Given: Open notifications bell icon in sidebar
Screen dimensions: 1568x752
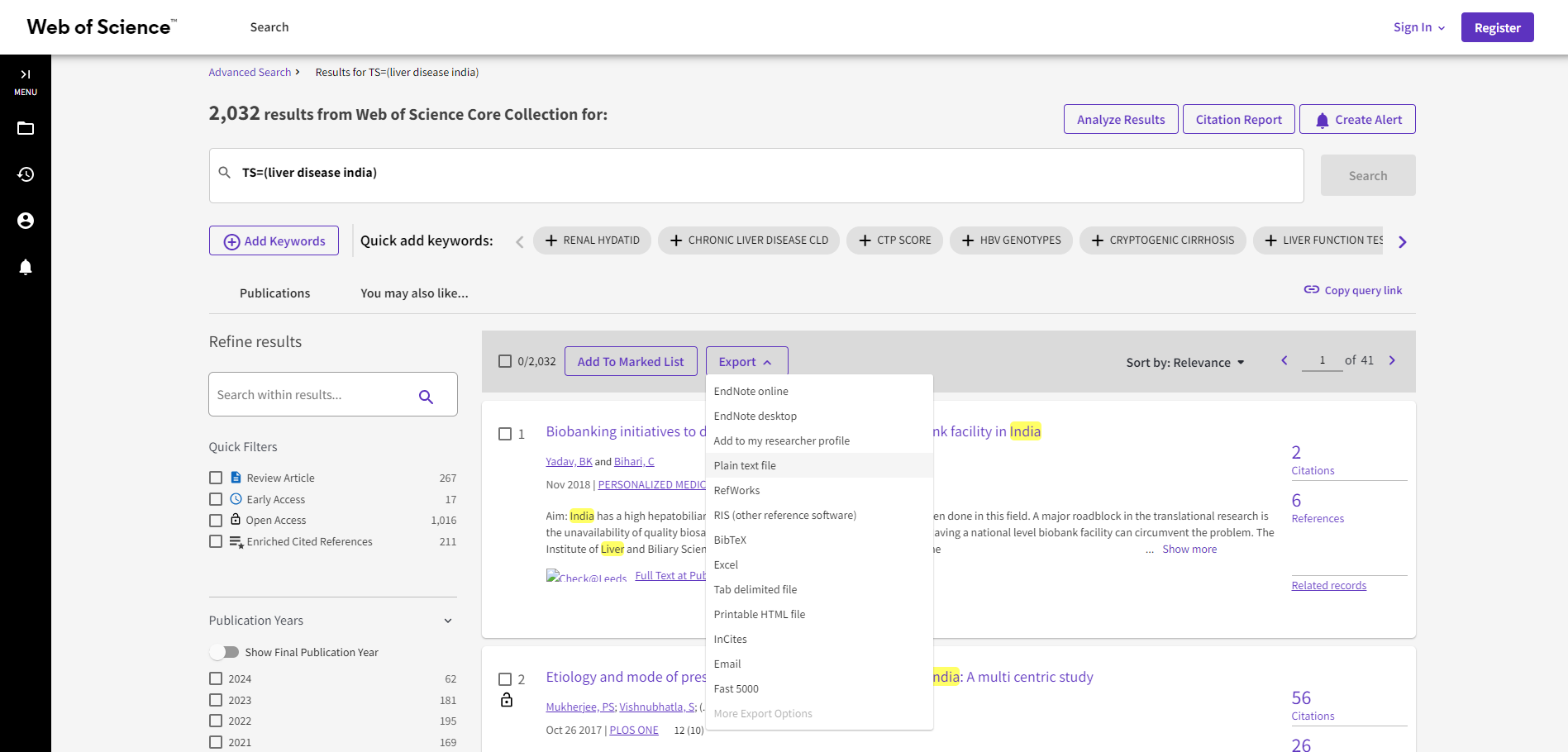Looking at the screenshot, I should click(x=26, y=267).
